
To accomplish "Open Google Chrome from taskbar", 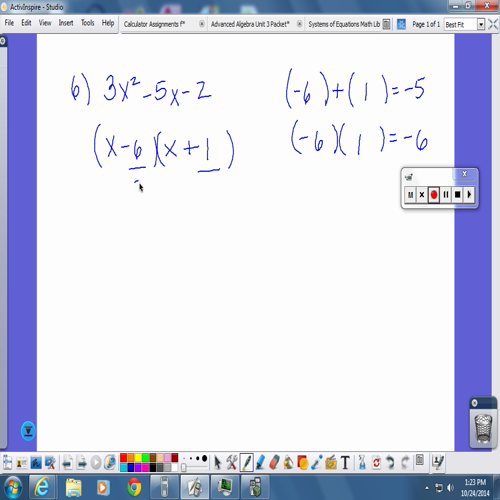I will 134,488.
